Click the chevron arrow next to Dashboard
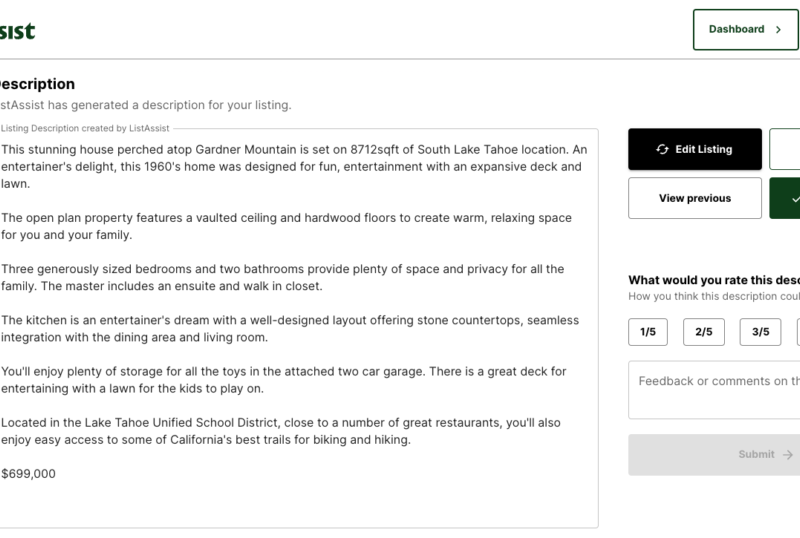The image size is (800, 538). (778, 30)
